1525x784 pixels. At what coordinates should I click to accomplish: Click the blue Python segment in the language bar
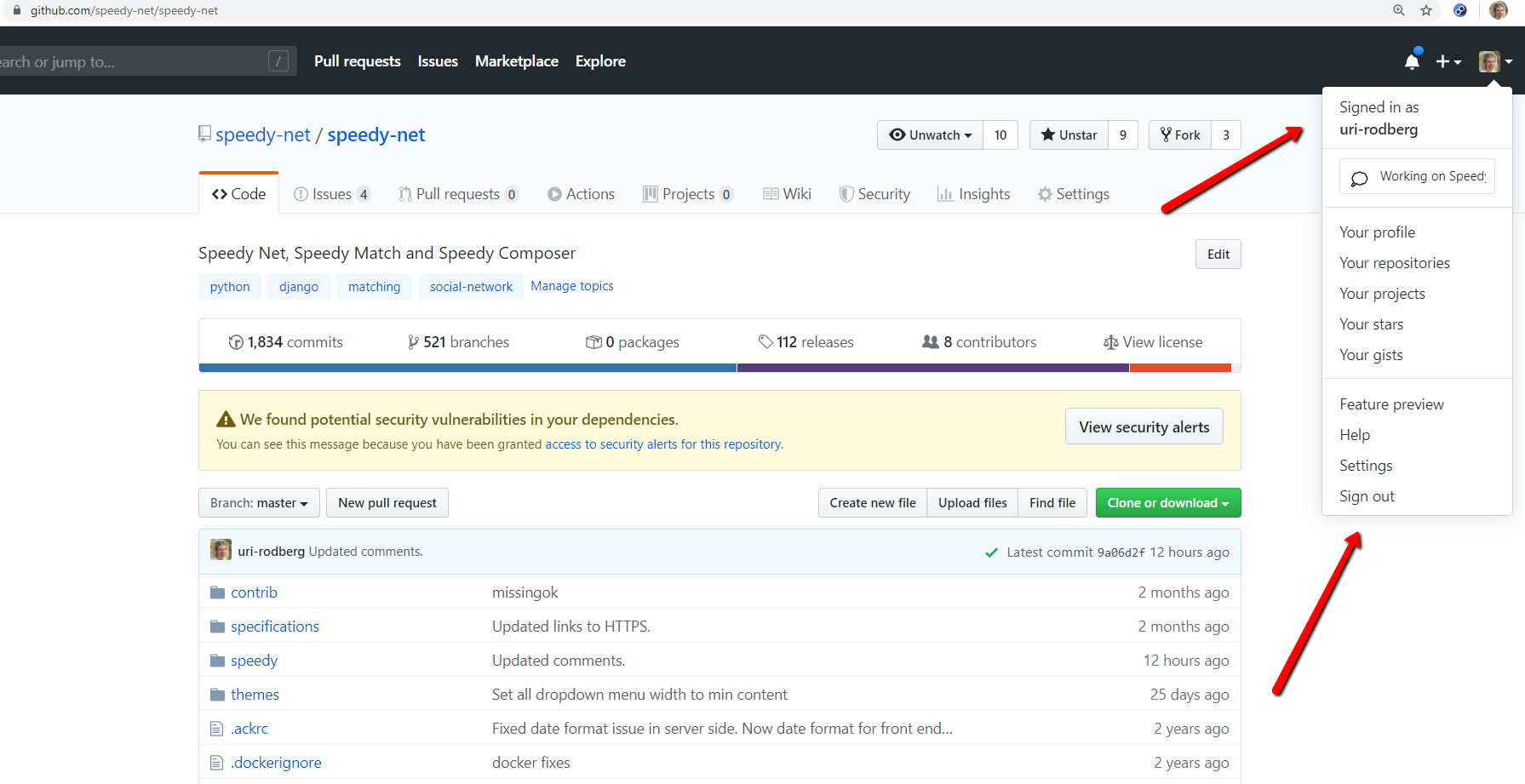click(x=467, y=367)
